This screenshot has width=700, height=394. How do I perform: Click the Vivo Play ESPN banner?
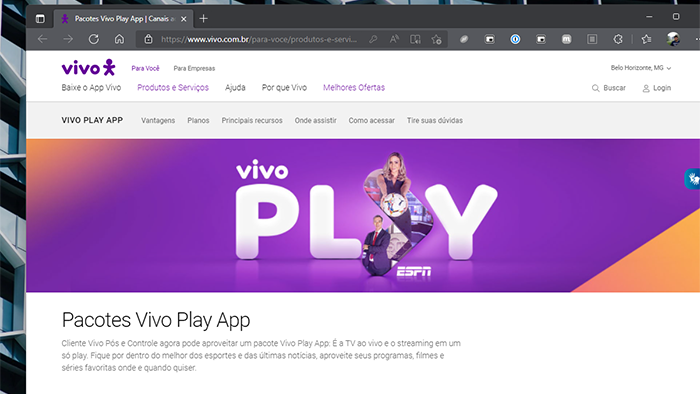pyautogui.click(x=363, y=216)
